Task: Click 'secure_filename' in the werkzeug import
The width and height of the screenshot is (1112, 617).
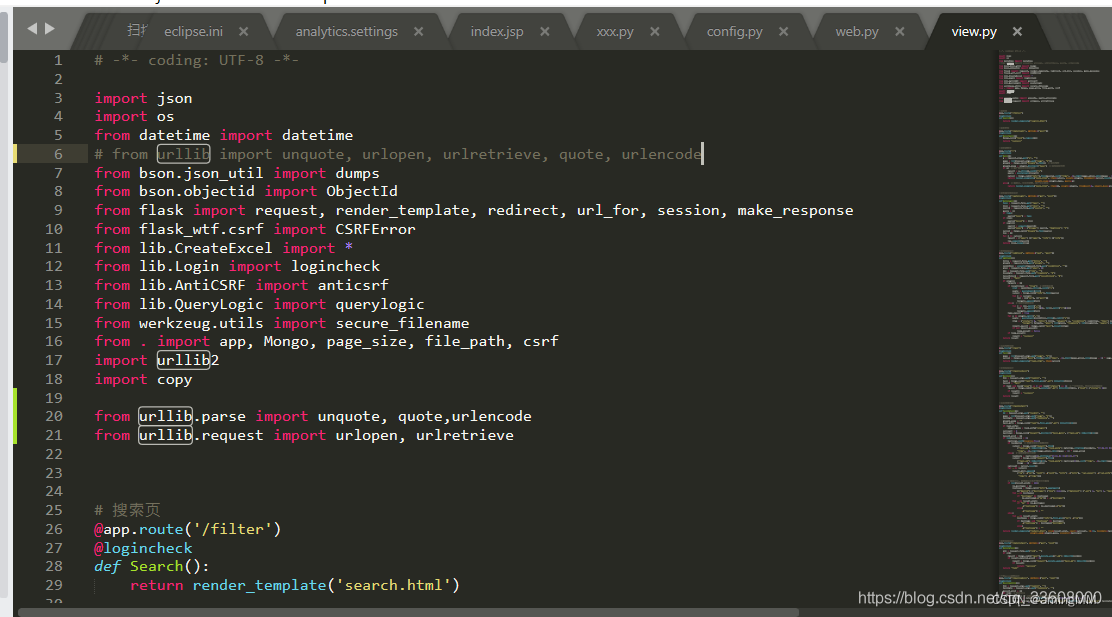Action: tap(402, 323)
